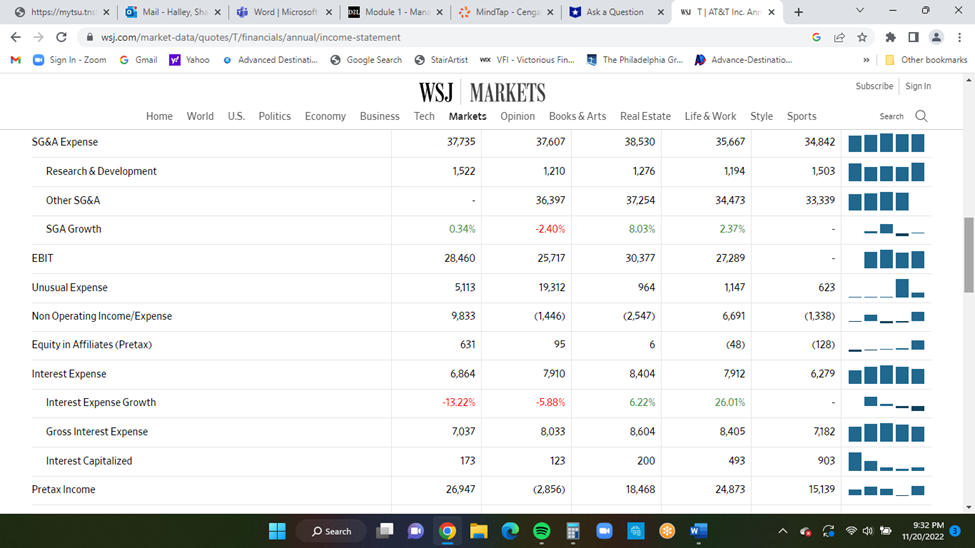Open Zoom from the taskbar

tap(604, 531)
